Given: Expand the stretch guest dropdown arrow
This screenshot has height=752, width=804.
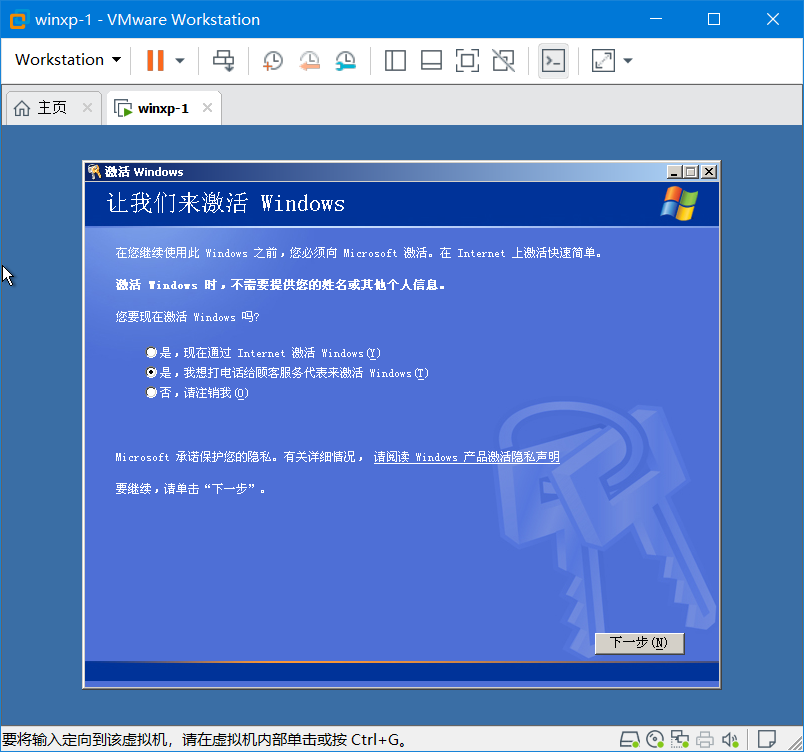Looking at the screenshot, I should (x=628, y=60).
